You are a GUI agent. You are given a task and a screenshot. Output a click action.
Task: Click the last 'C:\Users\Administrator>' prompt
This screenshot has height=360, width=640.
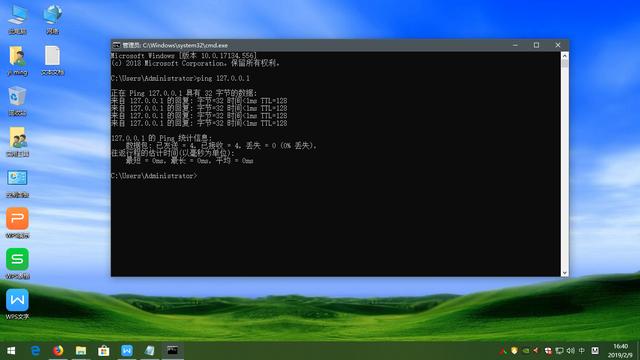pyautogui.click(x=153, y=176)
